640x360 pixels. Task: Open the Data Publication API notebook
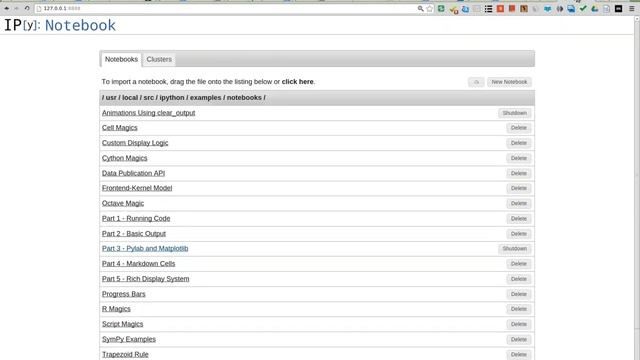(133, 173)
